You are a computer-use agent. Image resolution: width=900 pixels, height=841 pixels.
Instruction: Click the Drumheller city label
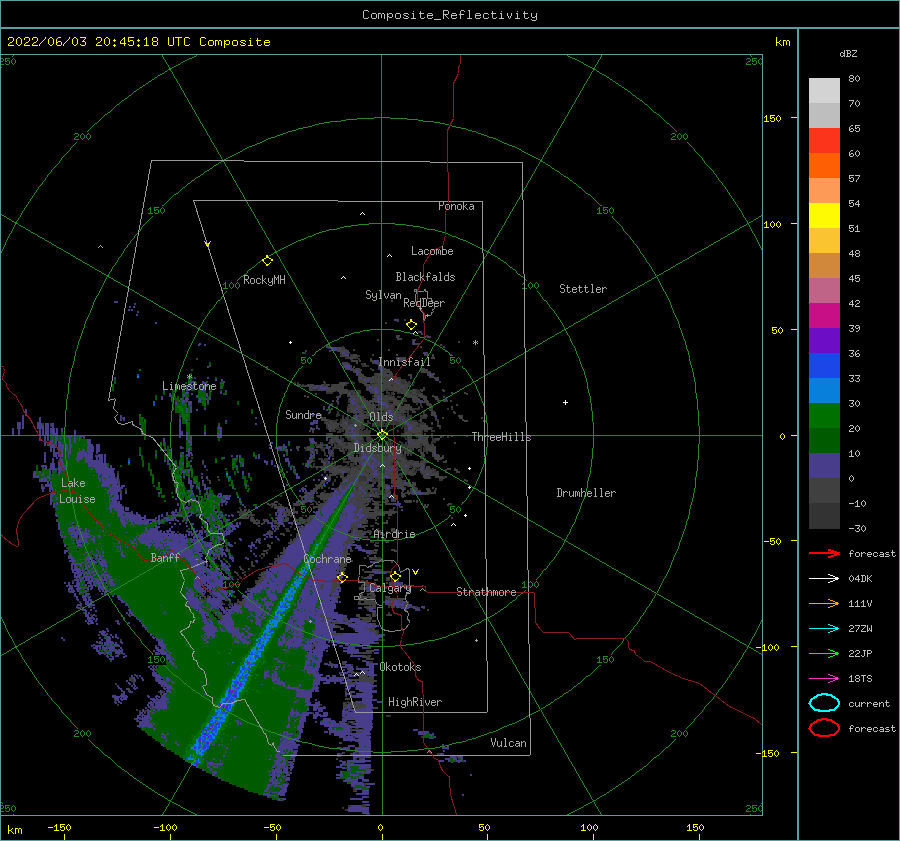coord(586,493)
